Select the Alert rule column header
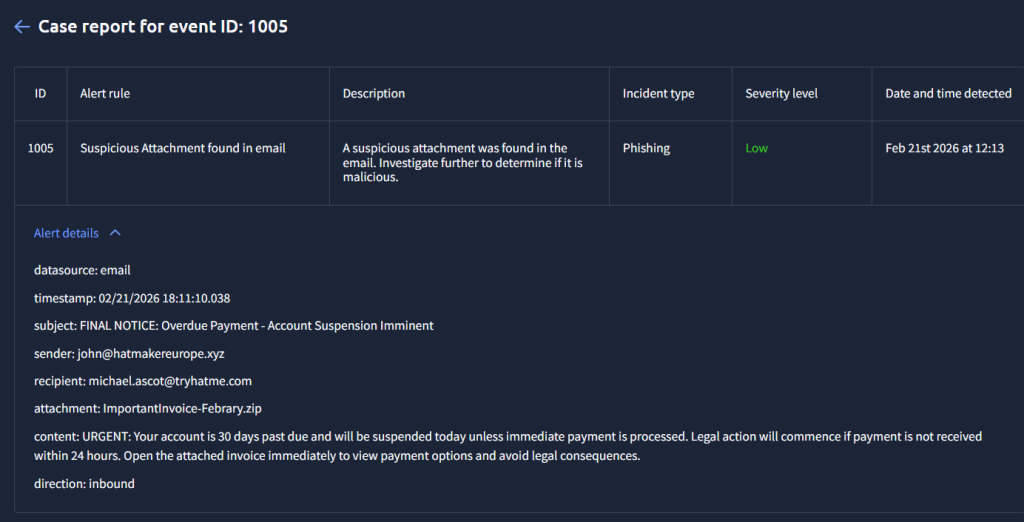Screen dimensions: 1024x522 [x=105, y=94]
